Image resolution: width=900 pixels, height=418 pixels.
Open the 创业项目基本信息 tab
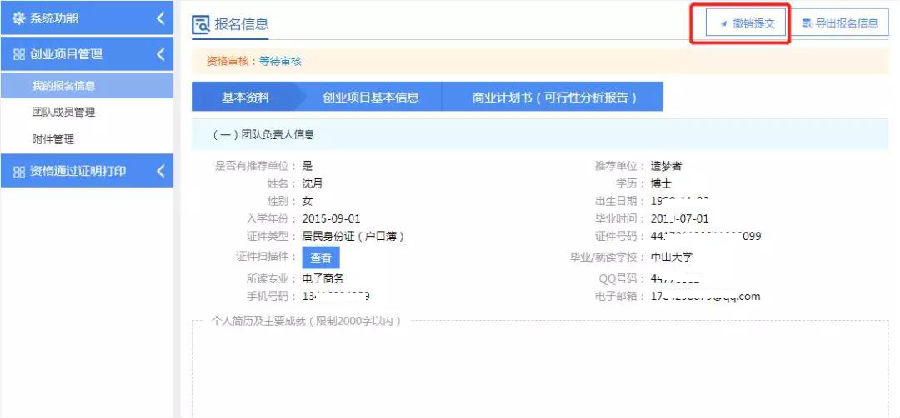point(369,98)
